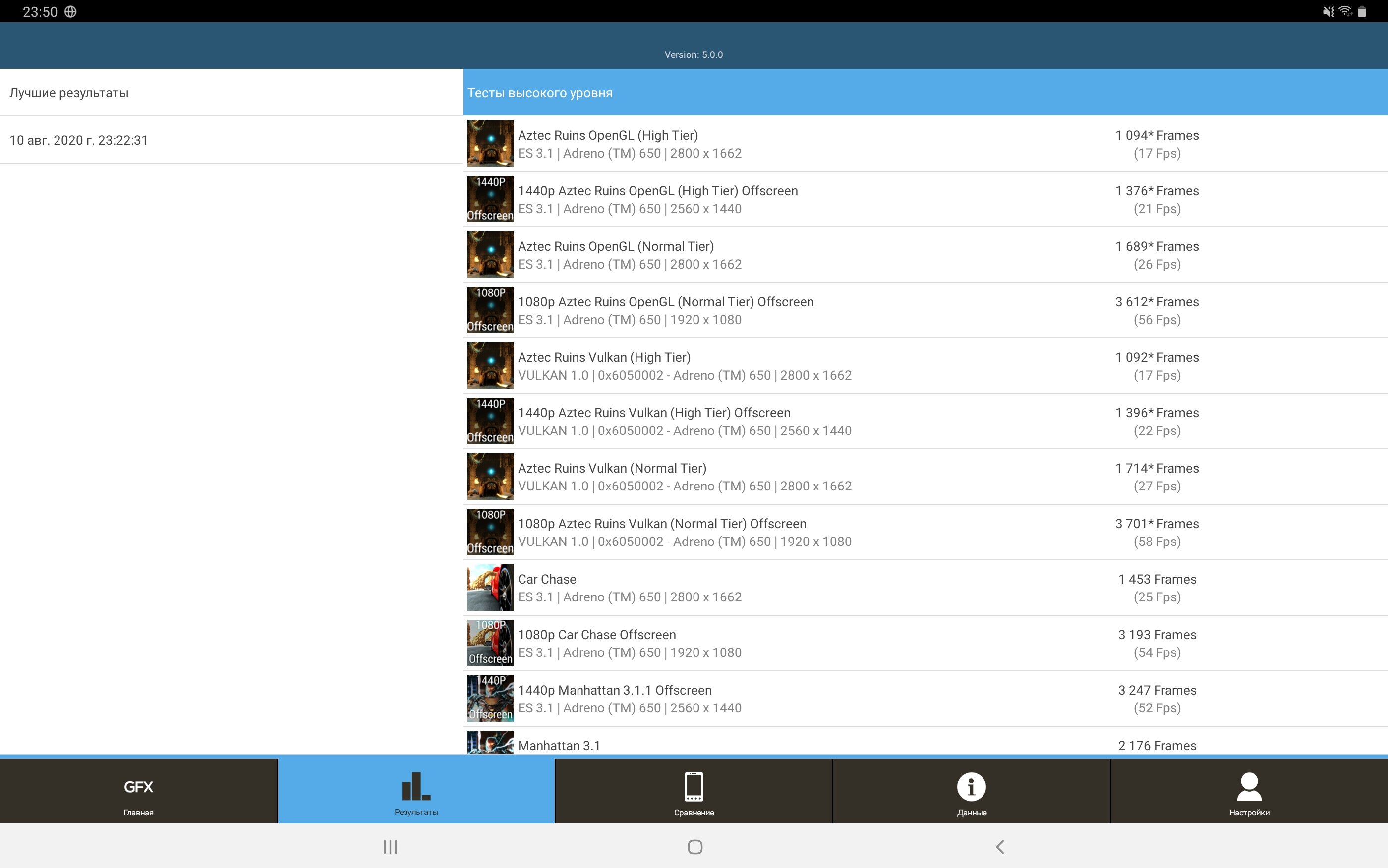Screen dimensions: 1388x868
Task: Open Aztec Ruins Vulkan (Normal Tier) thumbnail
Action: tap(490, 477)
